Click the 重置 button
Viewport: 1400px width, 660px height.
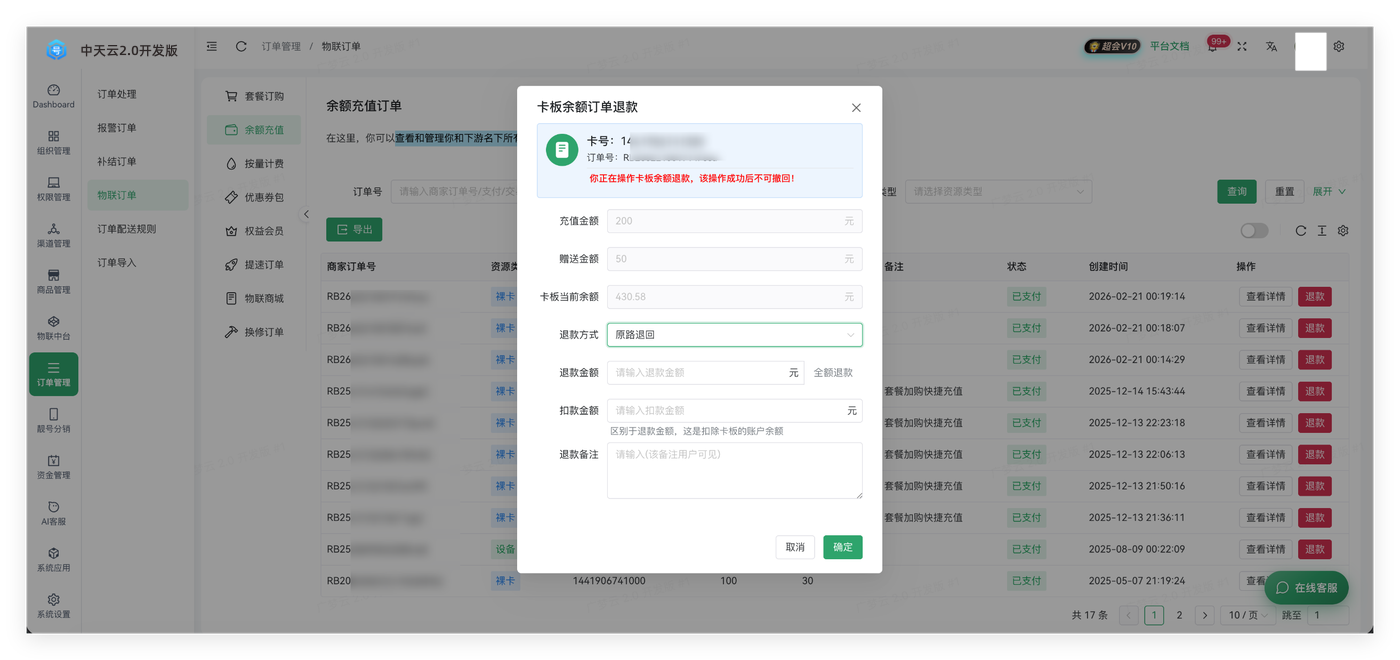pyautogui.click(x=1285, y=191)
